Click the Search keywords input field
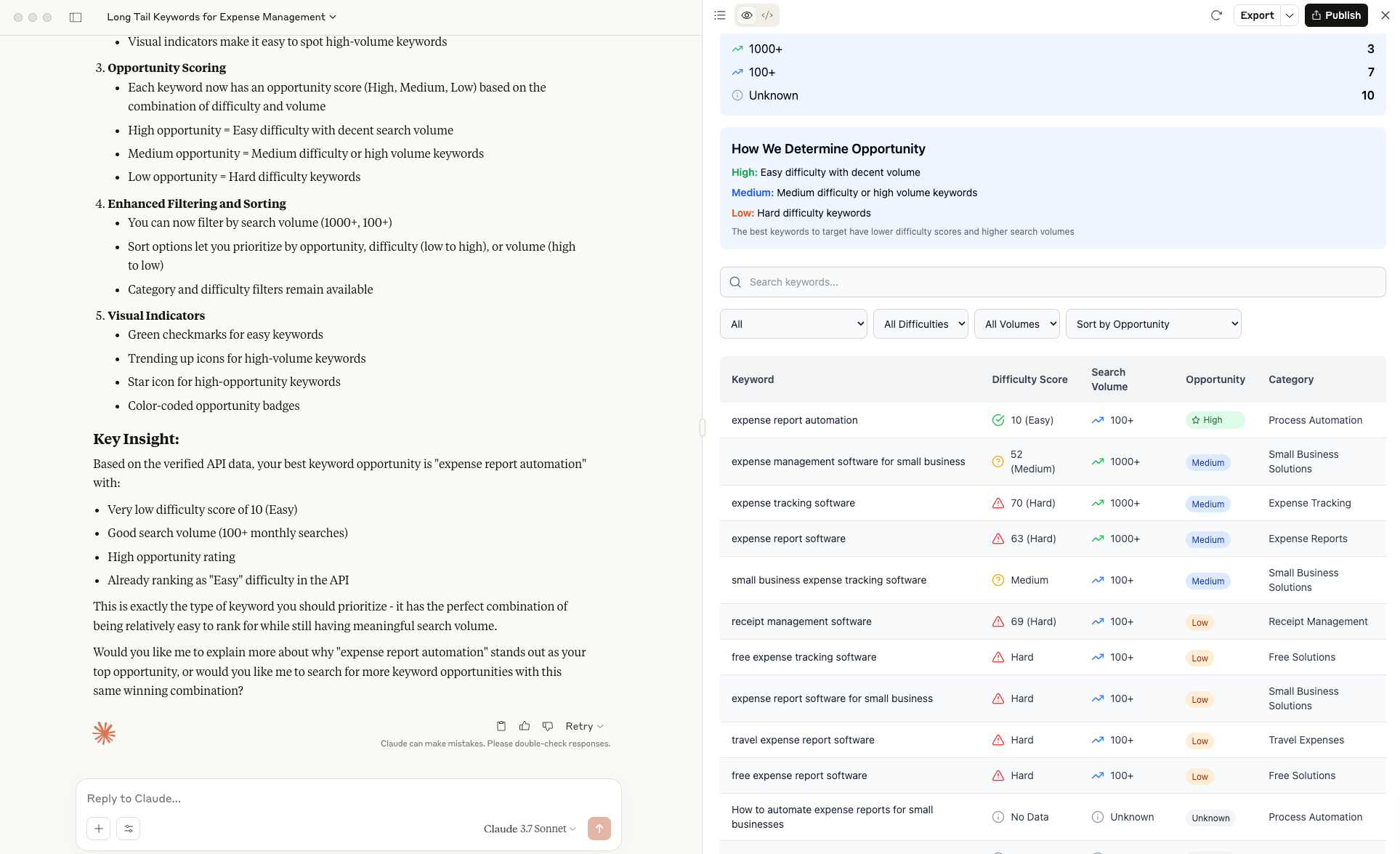Screen dimensions: 1400x854 pos(1053,282)
